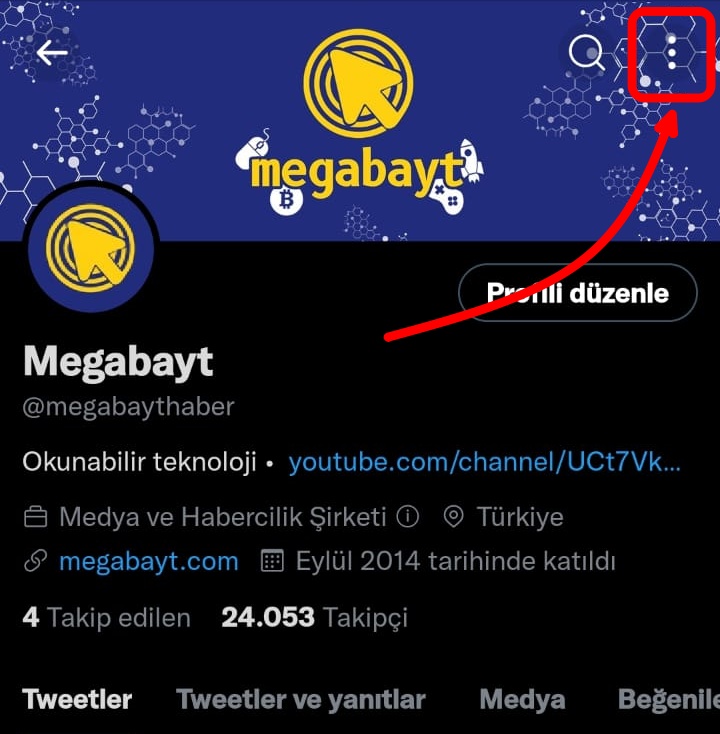720x734 pixels.
Task: Switch to the Beğeniler tab
Action: tap(669, 700)
